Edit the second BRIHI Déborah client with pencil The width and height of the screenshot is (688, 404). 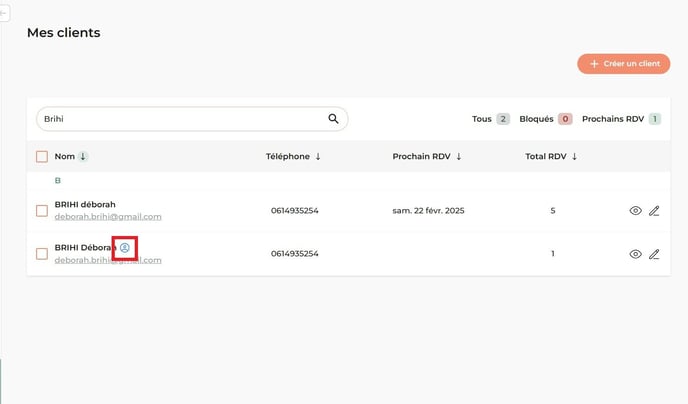pyautogui.click(x=654, y=254)
